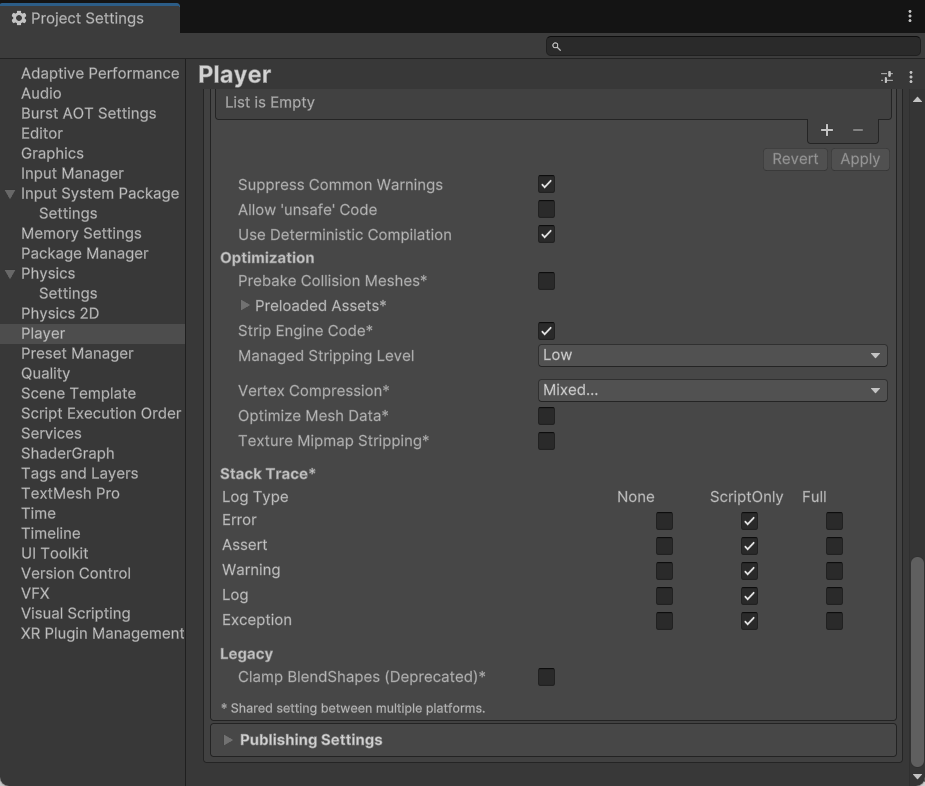
Task: Add a list entry with plus icon
Action: pos(826,130)
